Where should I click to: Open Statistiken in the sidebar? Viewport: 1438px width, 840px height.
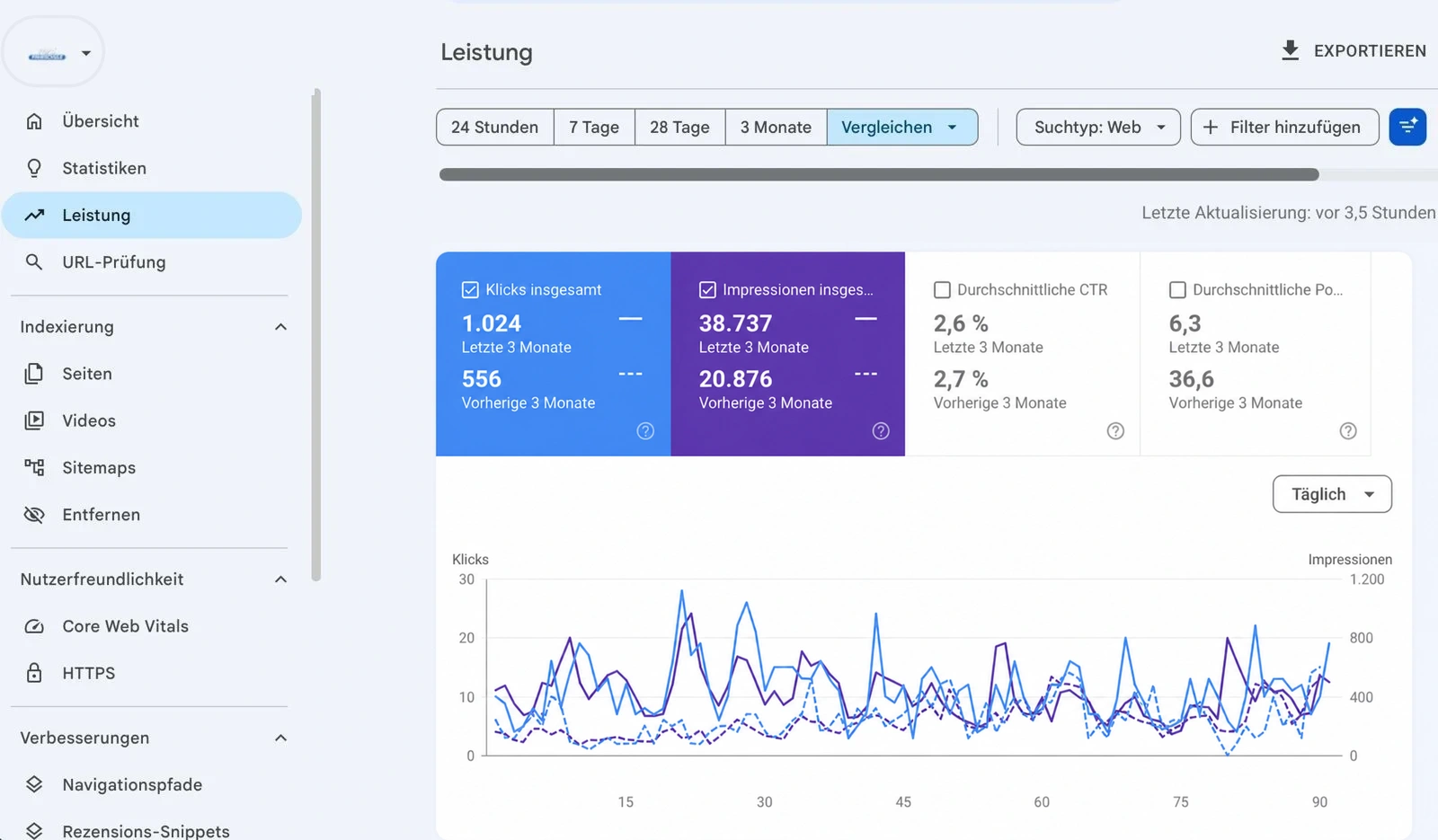pyautogui.click(x=151, y=168)
